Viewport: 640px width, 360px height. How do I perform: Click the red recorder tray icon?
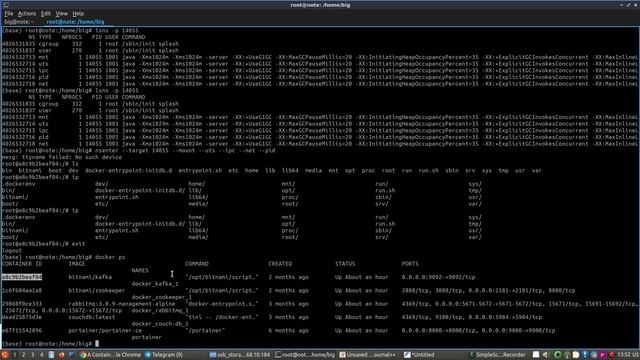click(x=612, y=355)
